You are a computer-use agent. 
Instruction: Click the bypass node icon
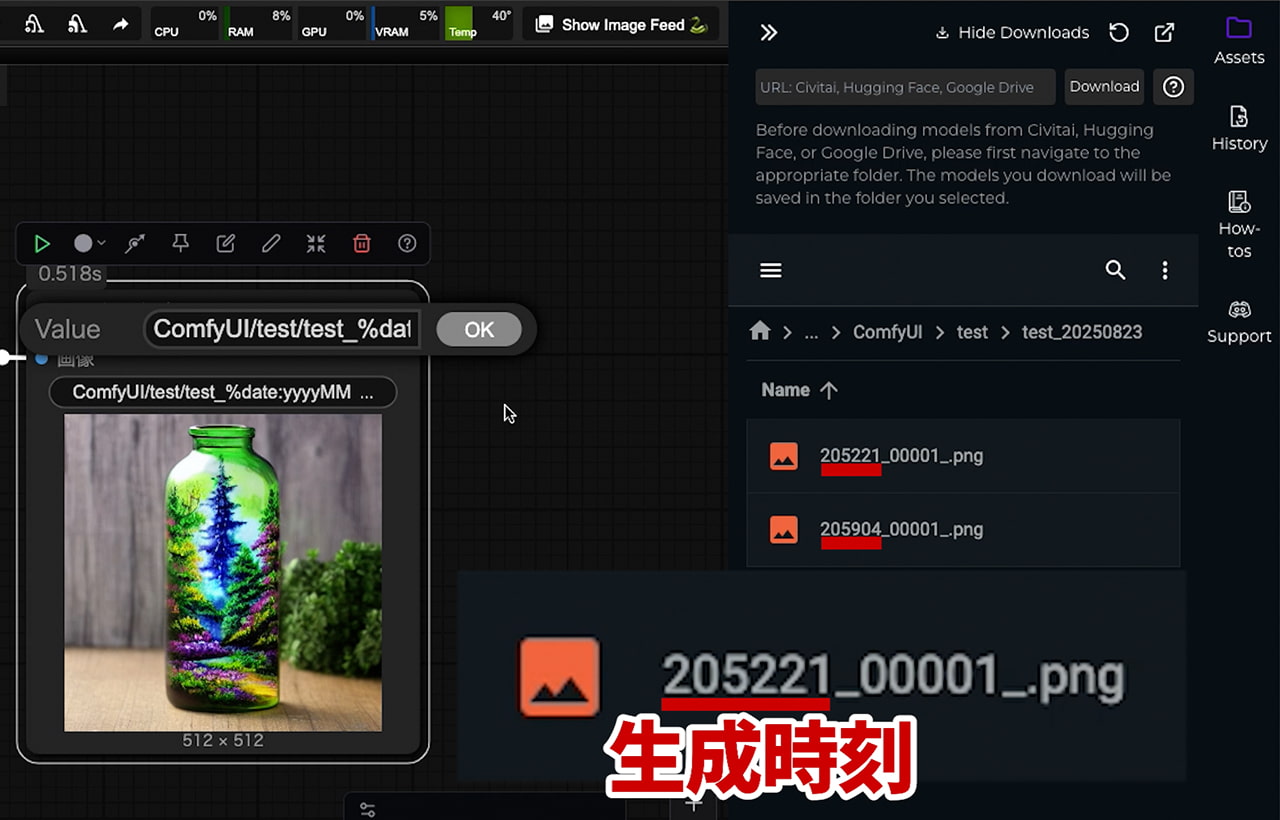135,244
